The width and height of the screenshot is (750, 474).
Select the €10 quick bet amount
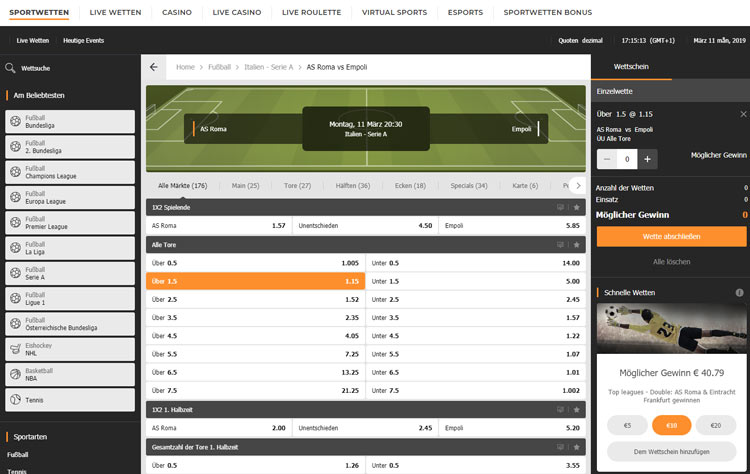[672, 425]
